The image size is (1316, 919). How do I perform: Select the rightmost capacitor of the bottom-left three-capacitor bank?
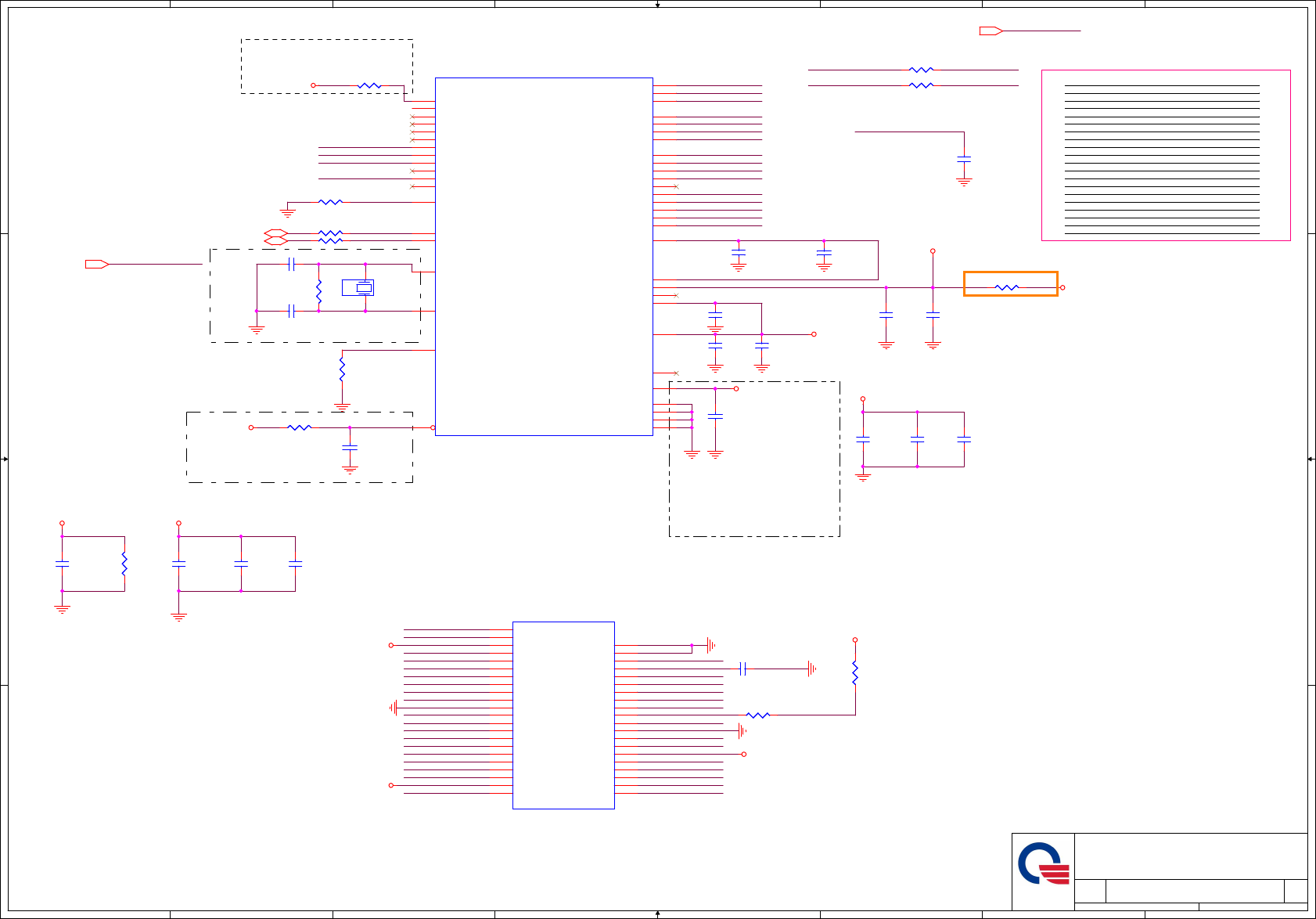(x=295, y=564)
